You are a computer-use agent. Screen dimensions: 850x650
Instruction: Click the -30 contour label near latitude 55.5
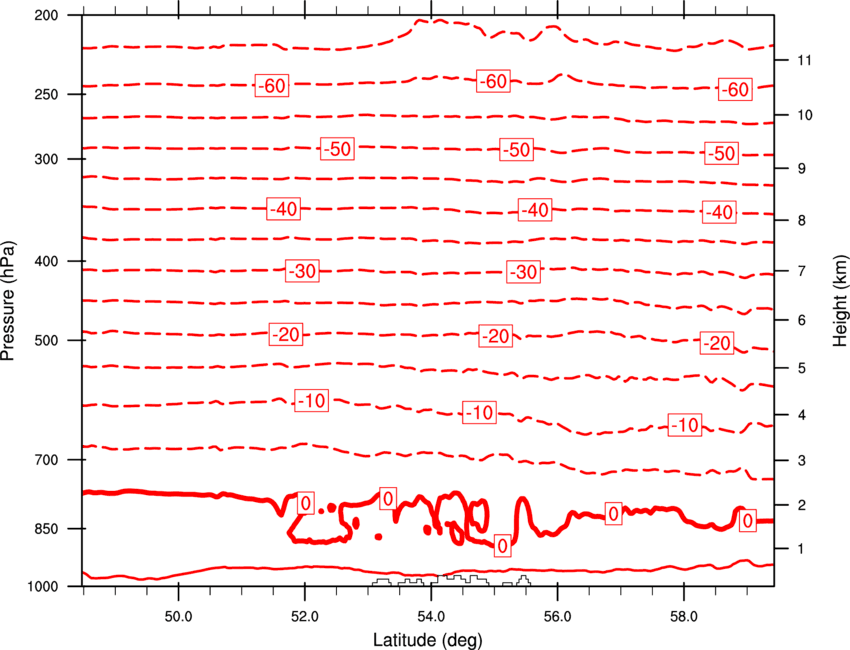(x=523, y=271)
